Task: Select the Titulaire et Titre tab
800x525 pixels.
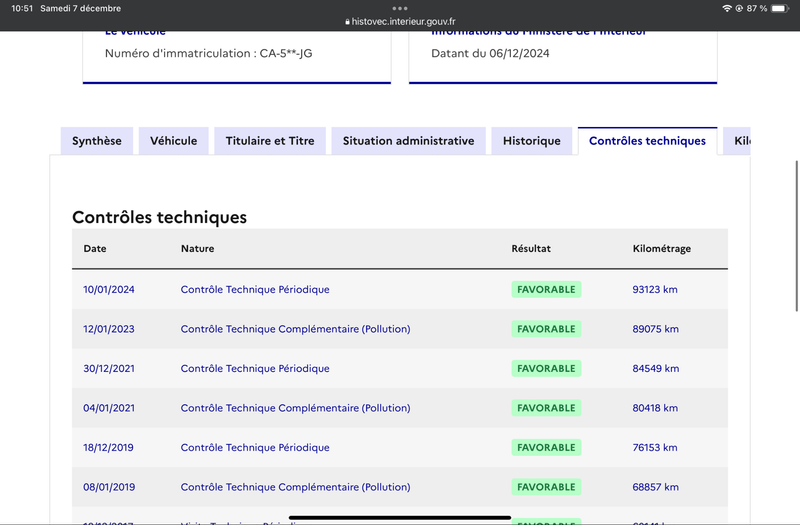Action: pos(270,141)
